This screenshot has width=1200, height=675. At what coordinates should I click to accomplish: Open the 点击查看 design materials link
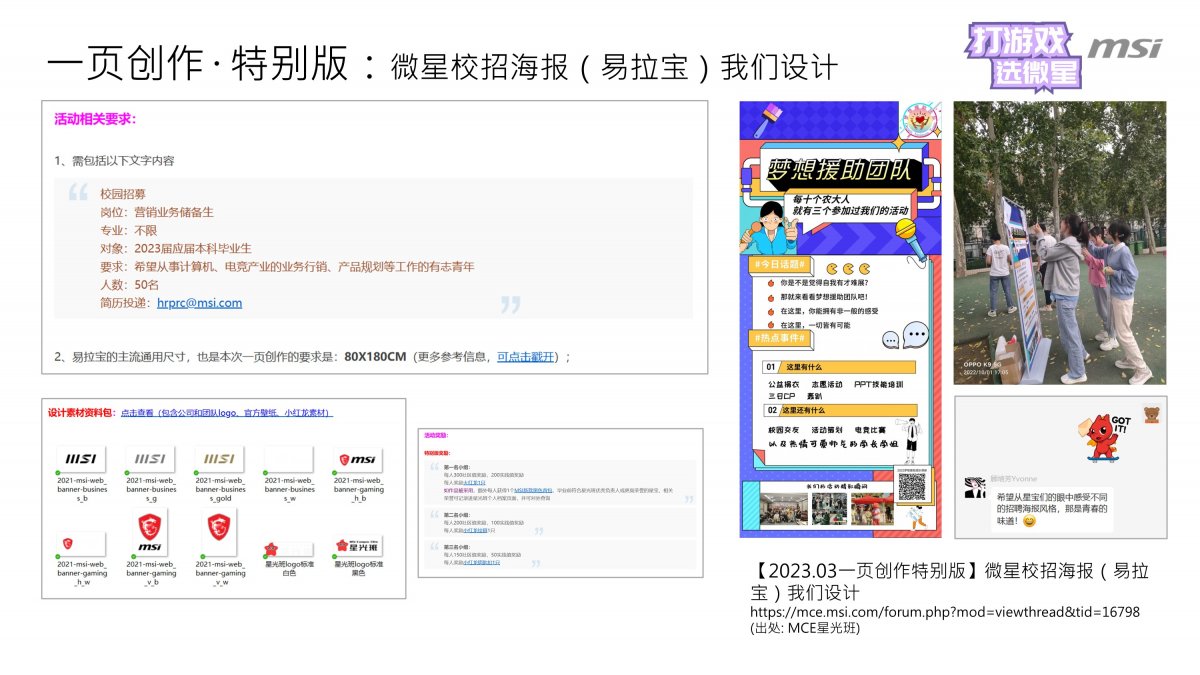(226, 412)
